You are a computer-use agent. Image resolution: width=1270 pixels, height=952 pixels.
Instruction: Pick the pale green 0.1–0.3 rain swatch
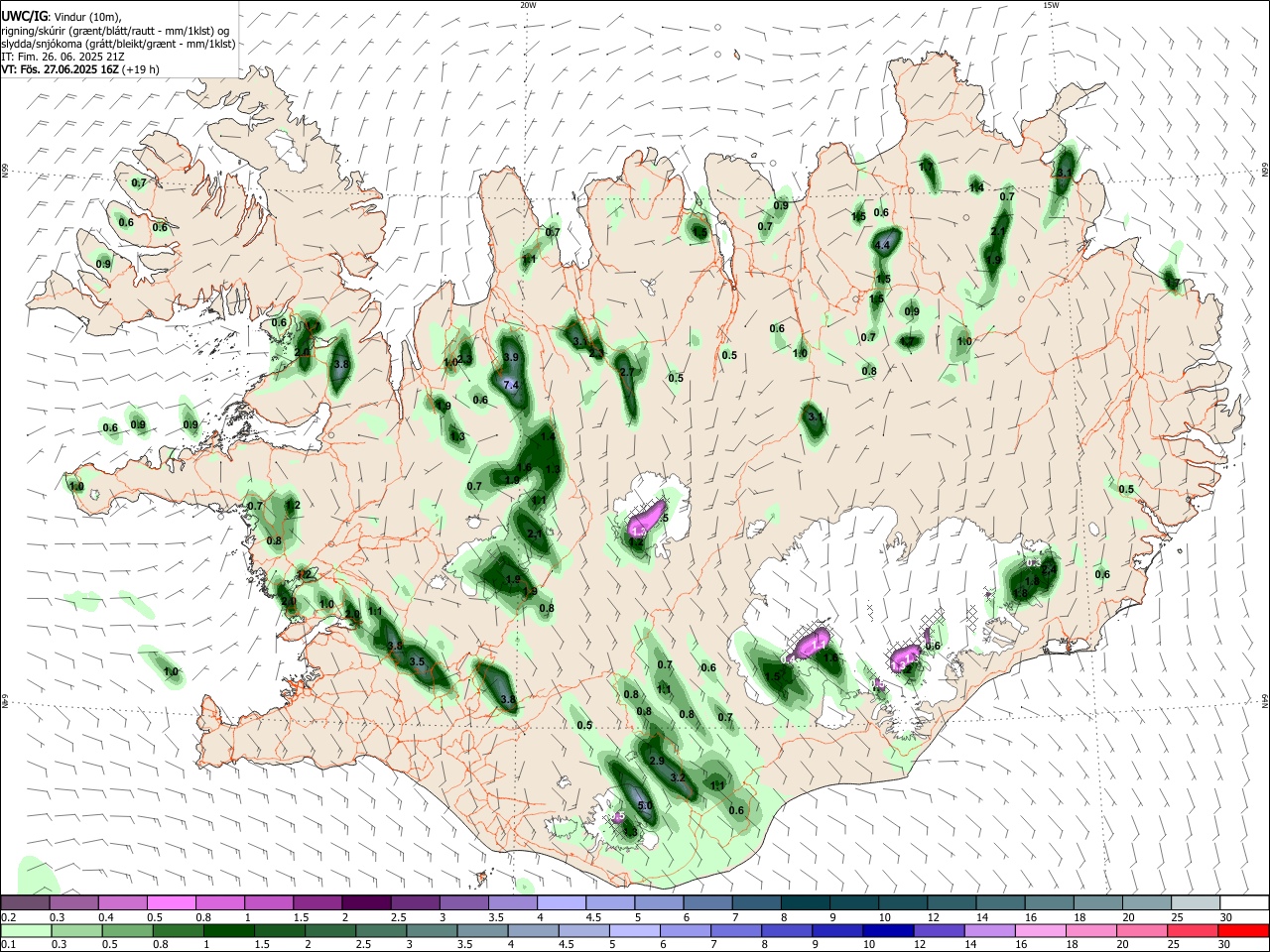(x=27, y=930)
